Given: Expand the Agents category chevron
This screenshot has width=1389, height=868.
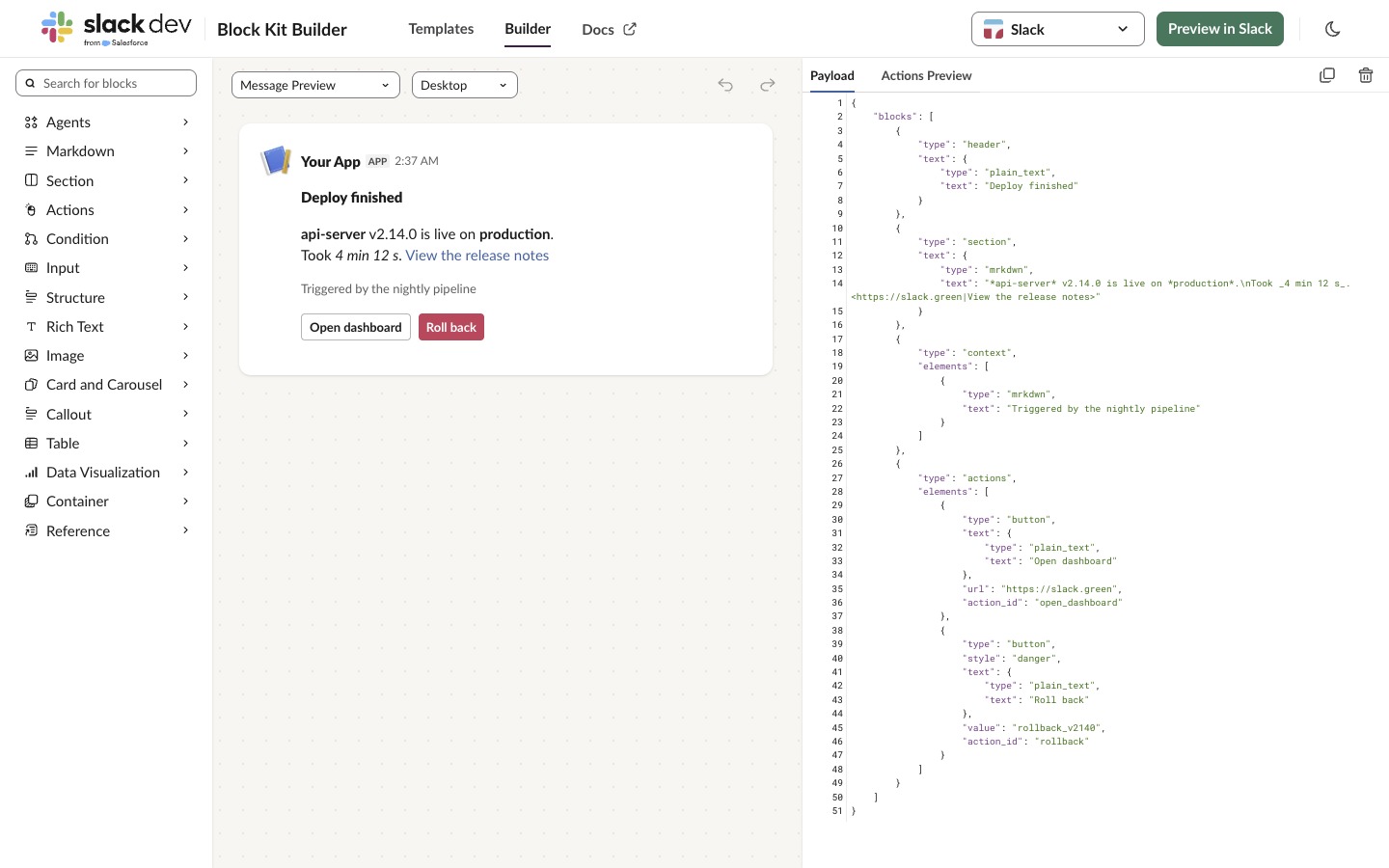Looking at the screenshot, I should 185,122.
